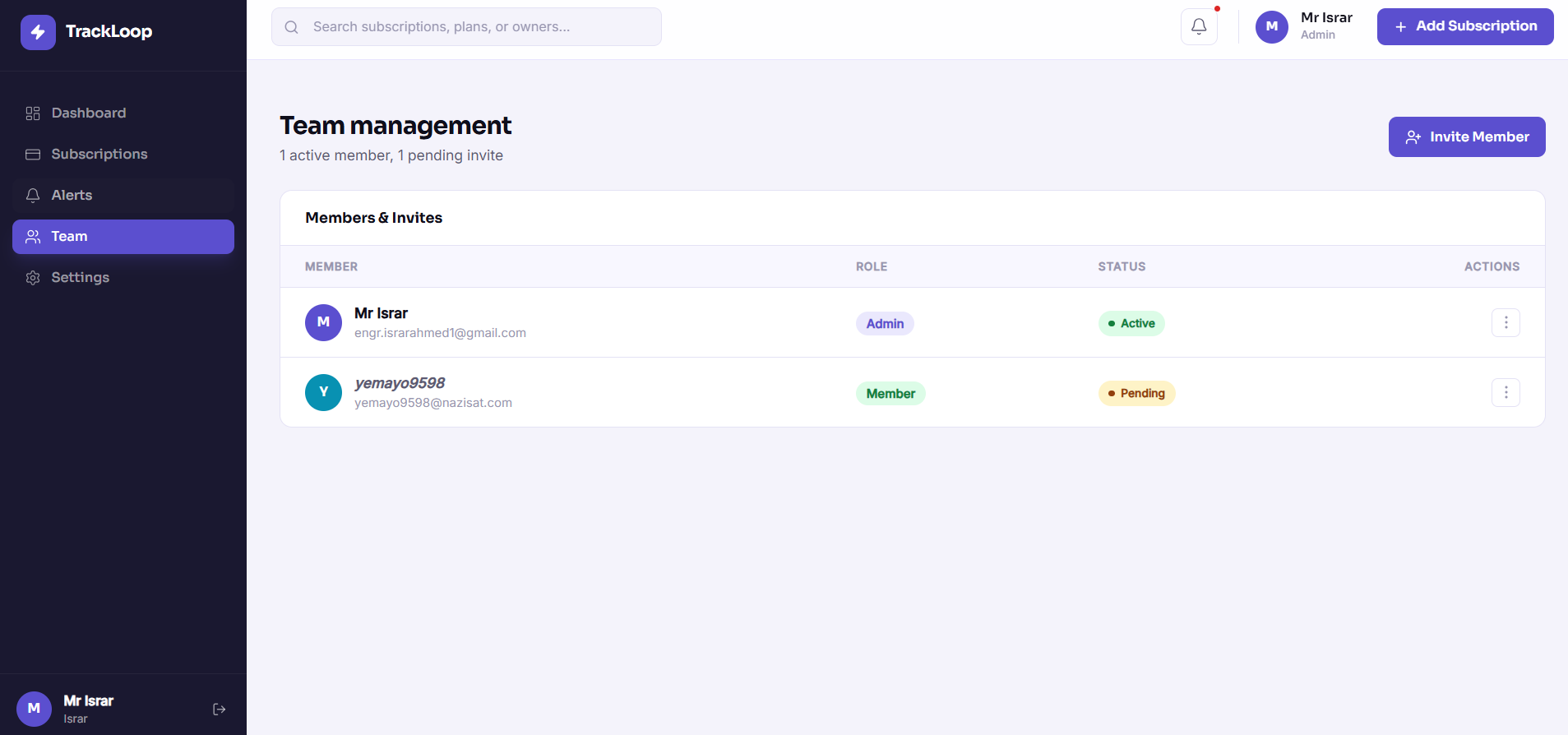This screenshot has height=735, width=1568.
Task: Open Alerts section in sidebar
Action: click(x=123, y=196)
